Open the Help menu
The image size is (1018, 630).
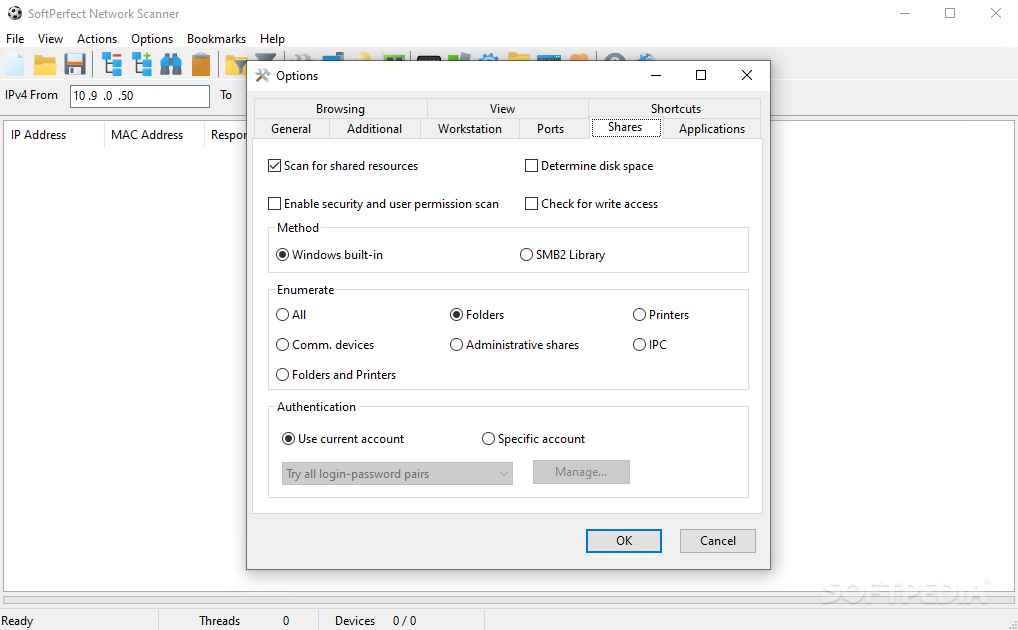272,39
